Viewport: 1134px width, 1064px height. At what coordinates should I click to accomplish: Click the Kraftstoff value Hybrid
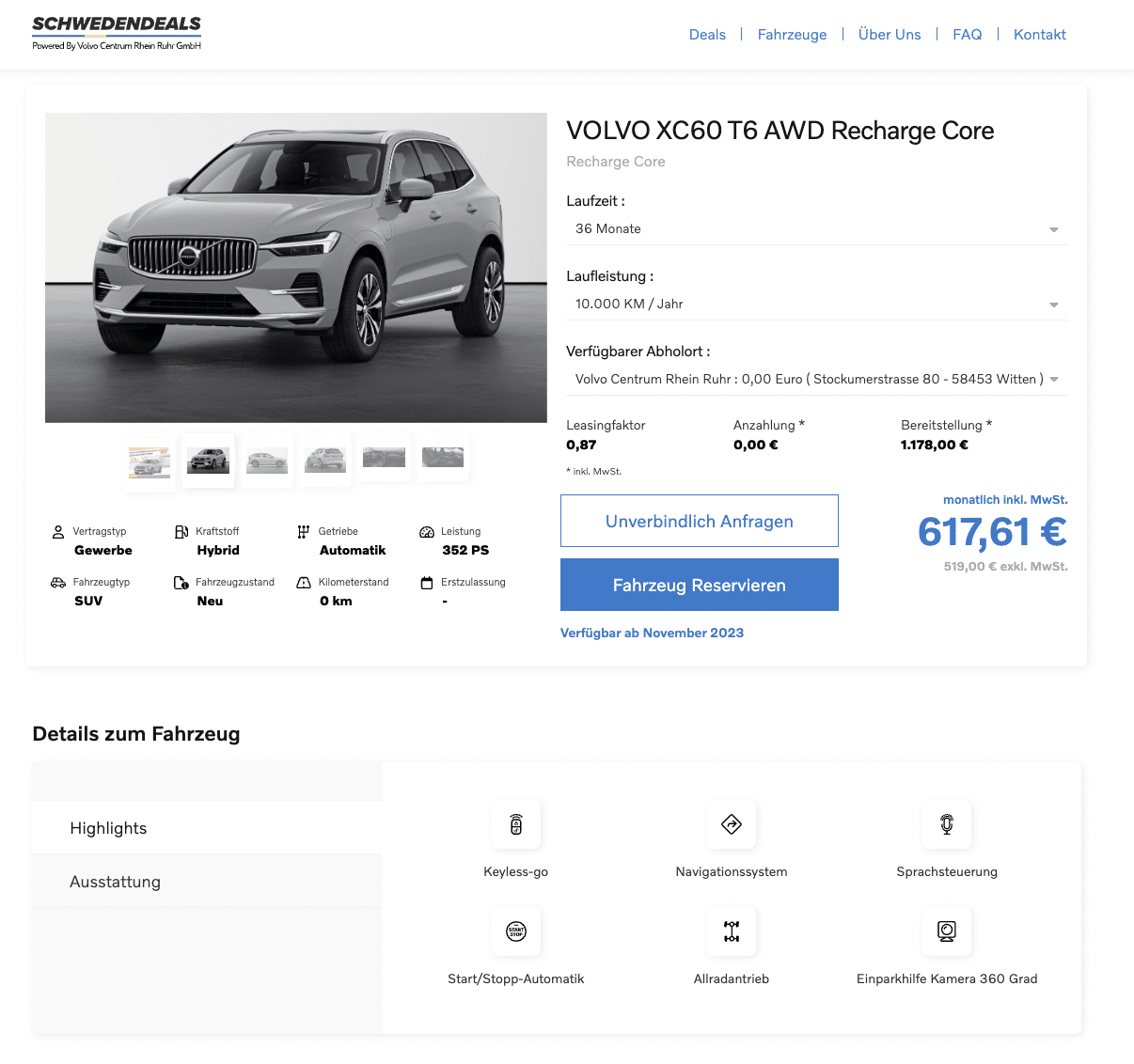pos(218,551)
